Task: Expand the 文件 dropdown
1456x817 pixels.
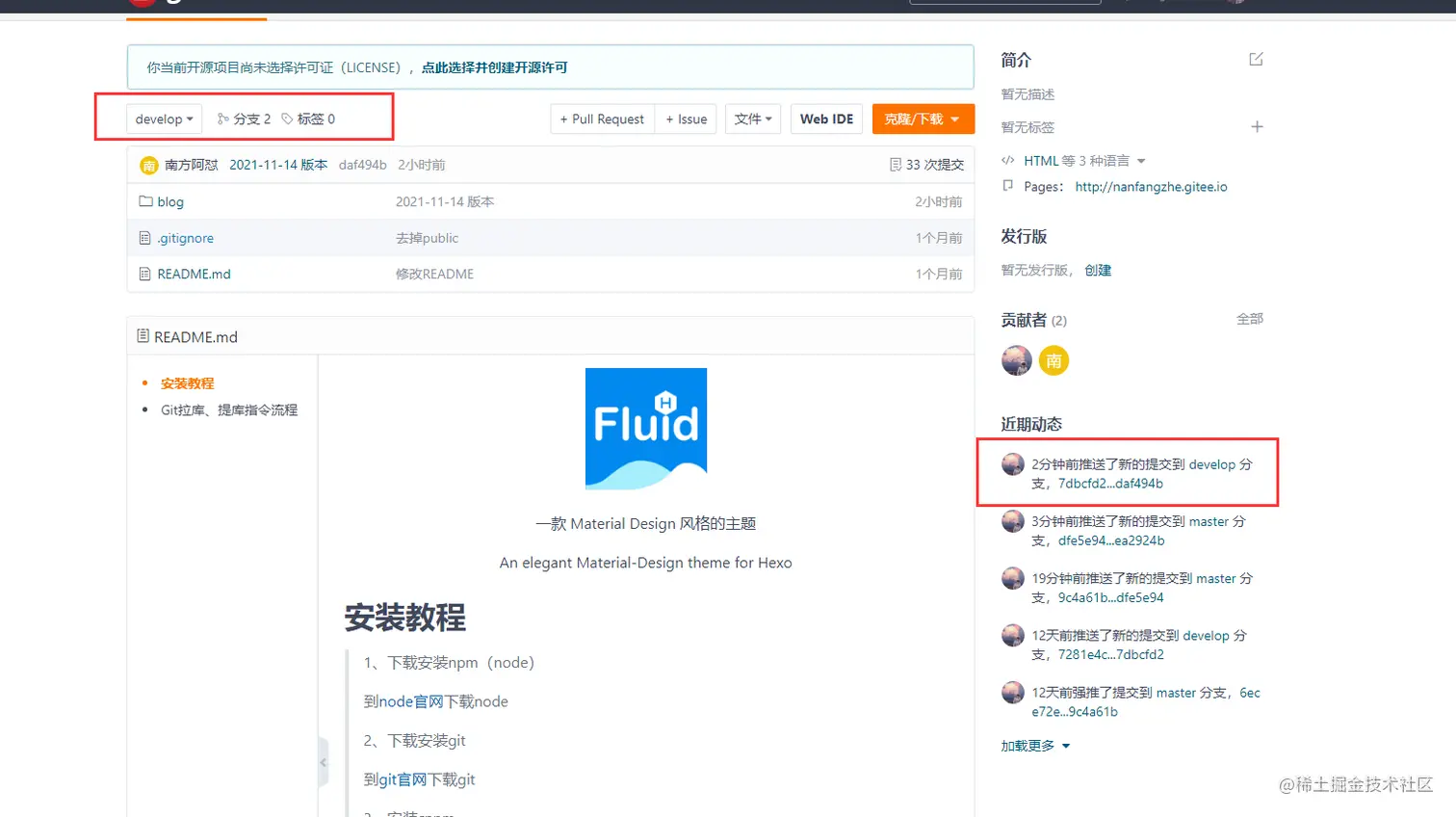Action: coord(753,119)
